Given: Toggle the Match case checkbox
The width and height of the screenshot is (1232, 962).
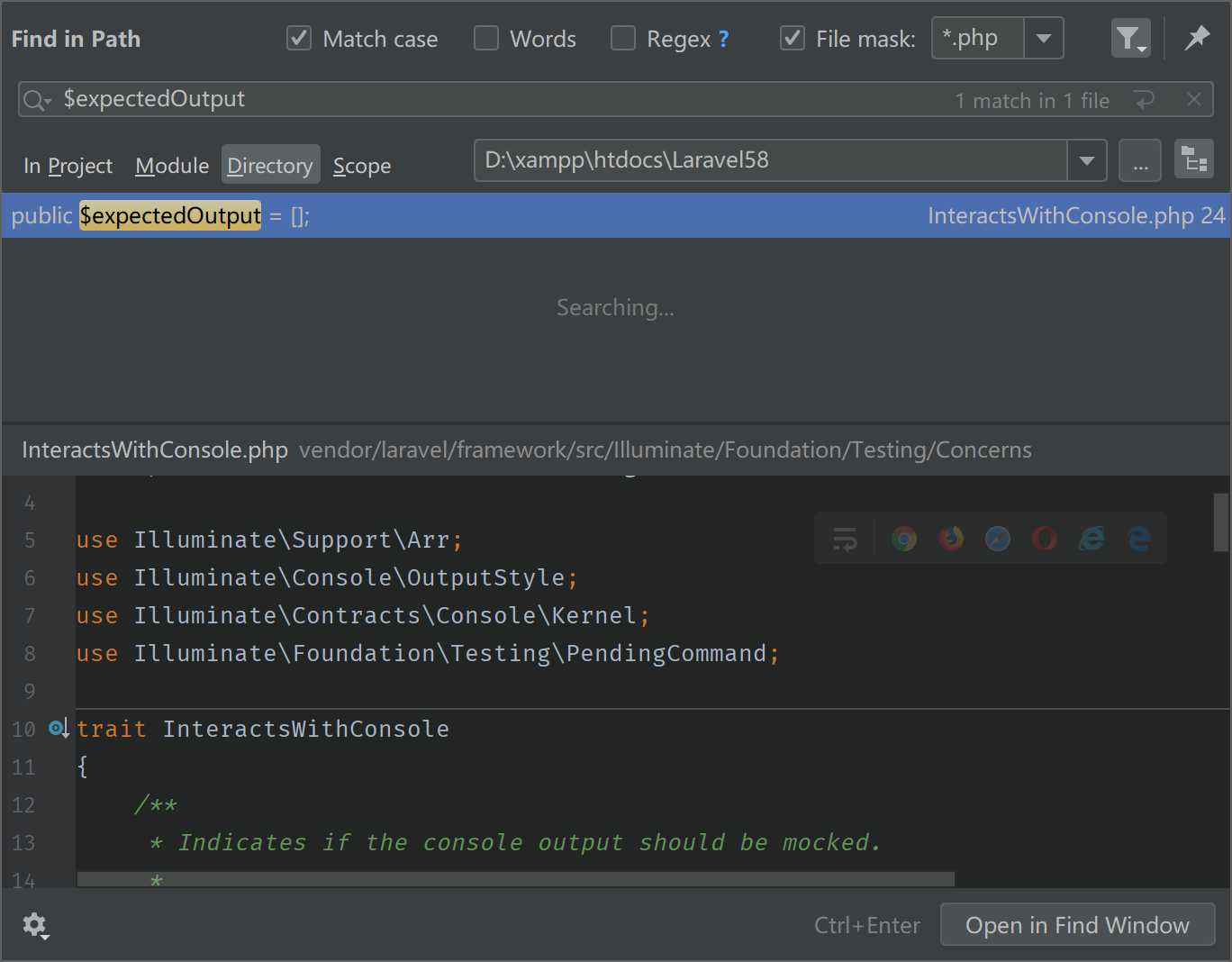Looking at the screenshot, I should pos(299,39).
